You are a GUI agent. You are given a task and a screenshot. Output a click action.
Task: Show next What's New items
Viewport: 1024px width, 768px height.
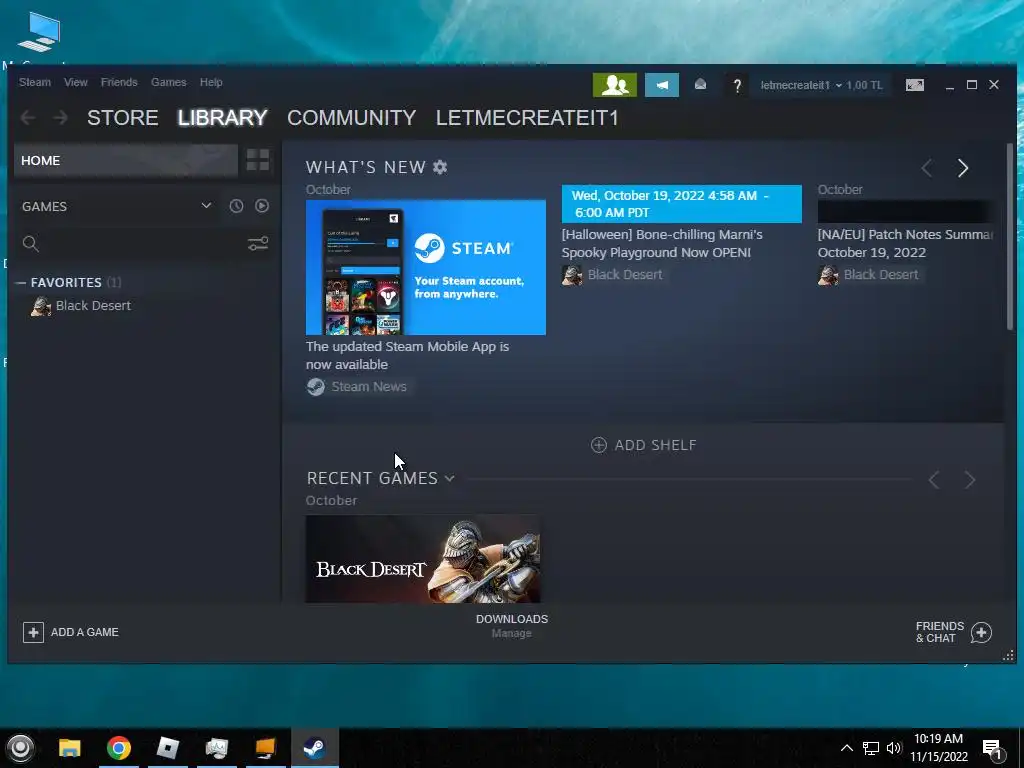click(x=963, y=168)
